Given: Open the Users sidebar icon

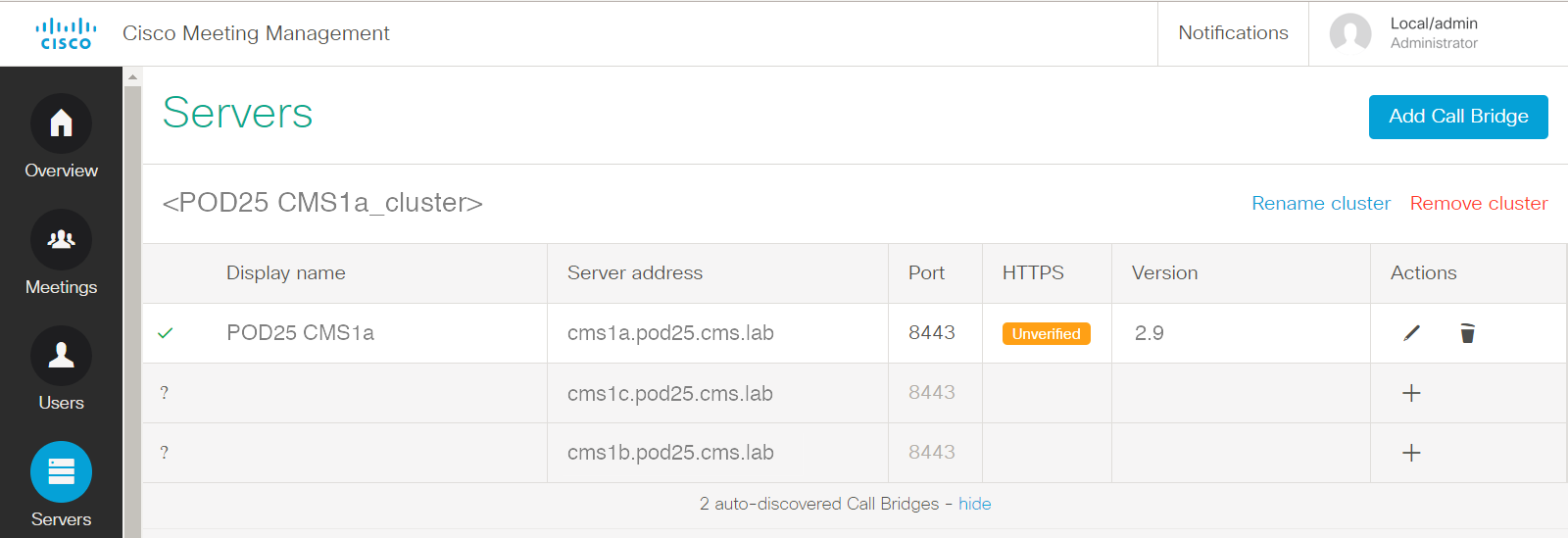Looking at the screenshot, I should click(x=61, y=356).
